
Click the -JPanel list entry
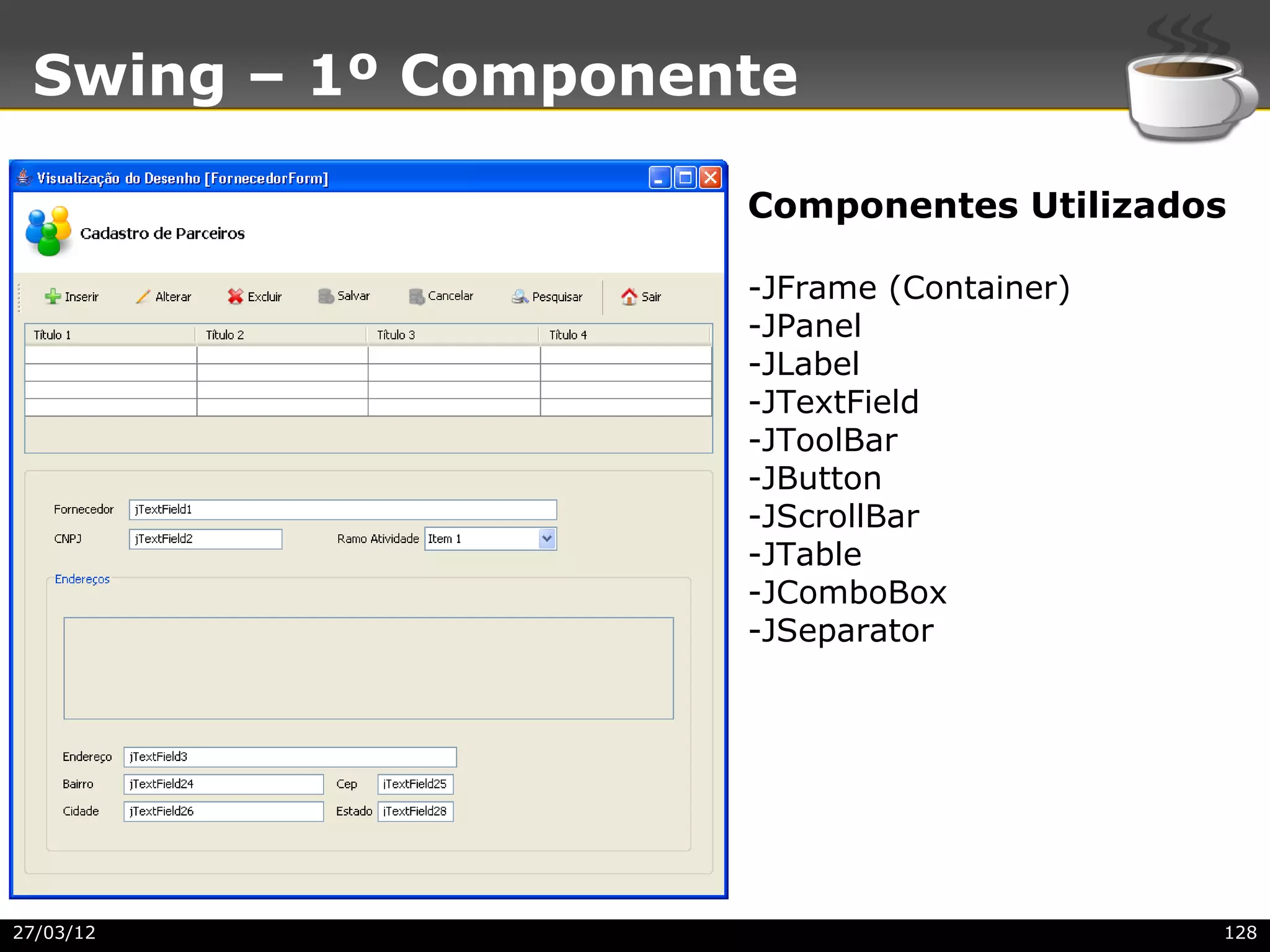(805, 326)
